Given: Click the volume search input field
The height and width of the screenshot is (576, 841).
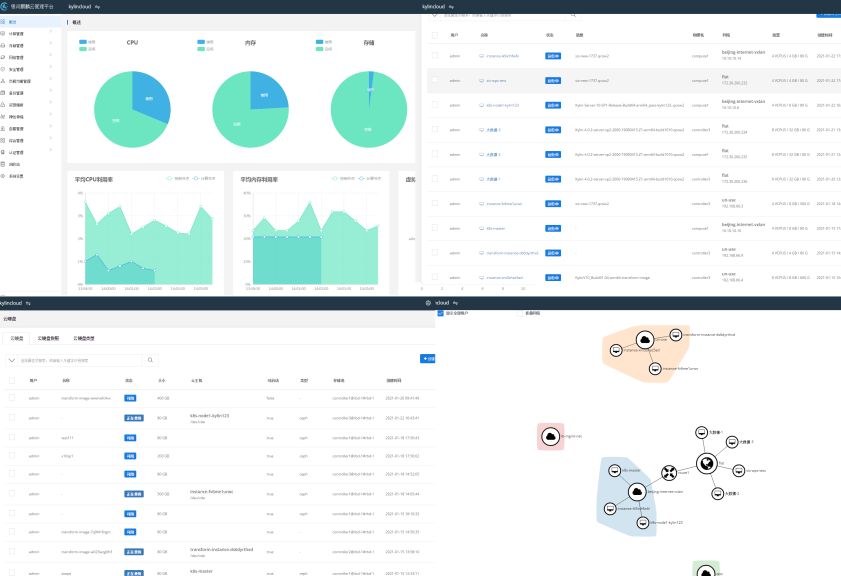Looking at the screenshot, I should click(x=80, y=360).
